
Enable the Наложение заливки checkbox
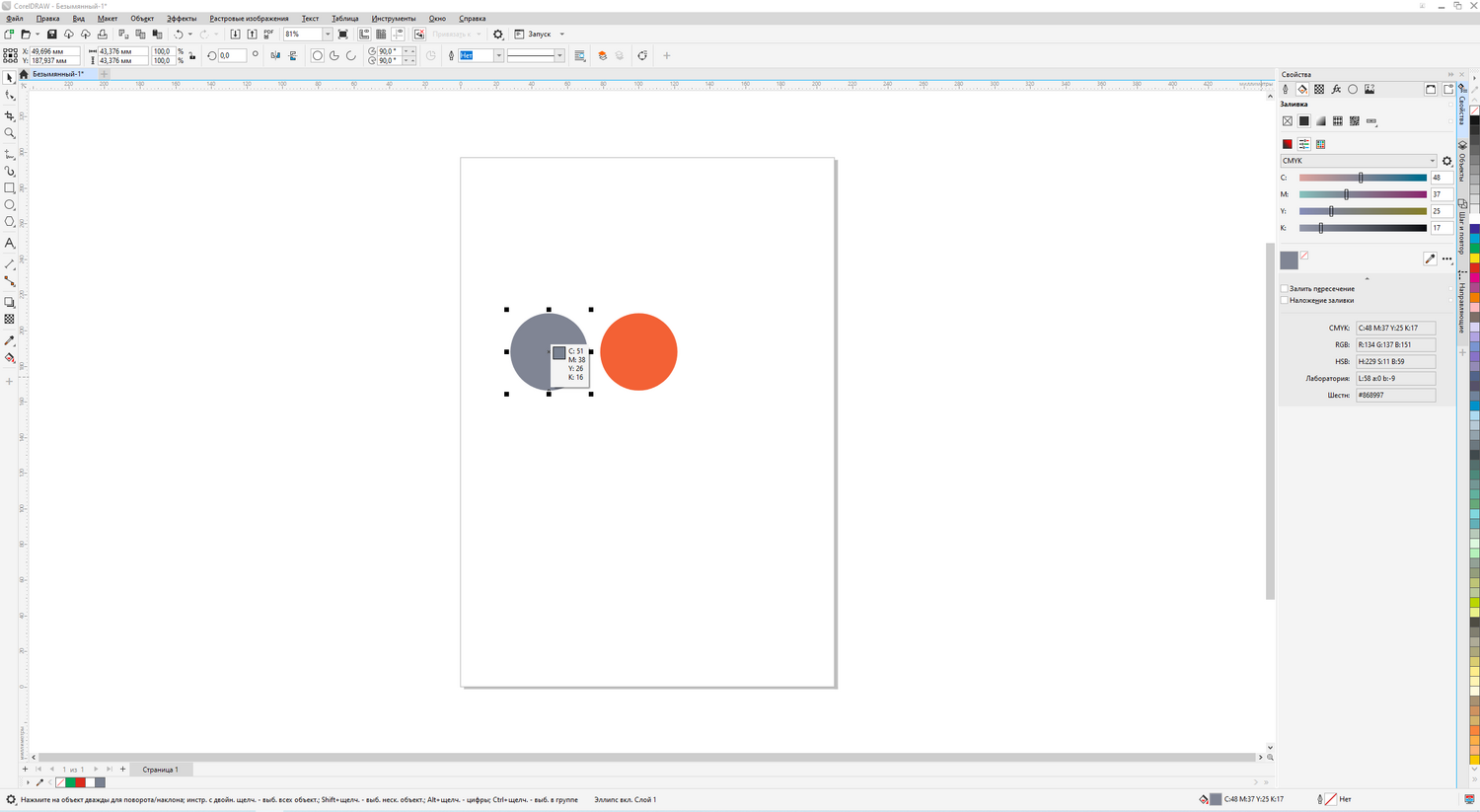click(1285, 301)
